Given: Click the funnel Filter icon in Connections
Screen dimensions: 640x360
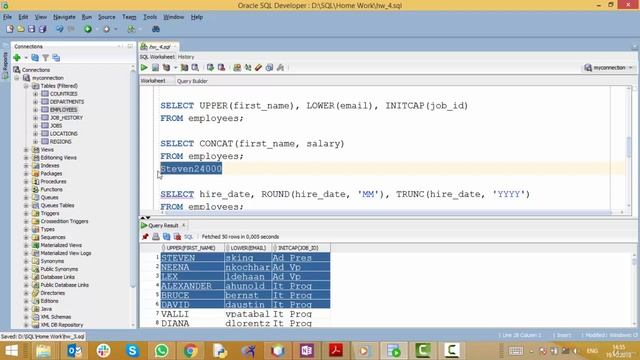Looking at the screenshot, I should pyautogui.click(x=46, y=58).
